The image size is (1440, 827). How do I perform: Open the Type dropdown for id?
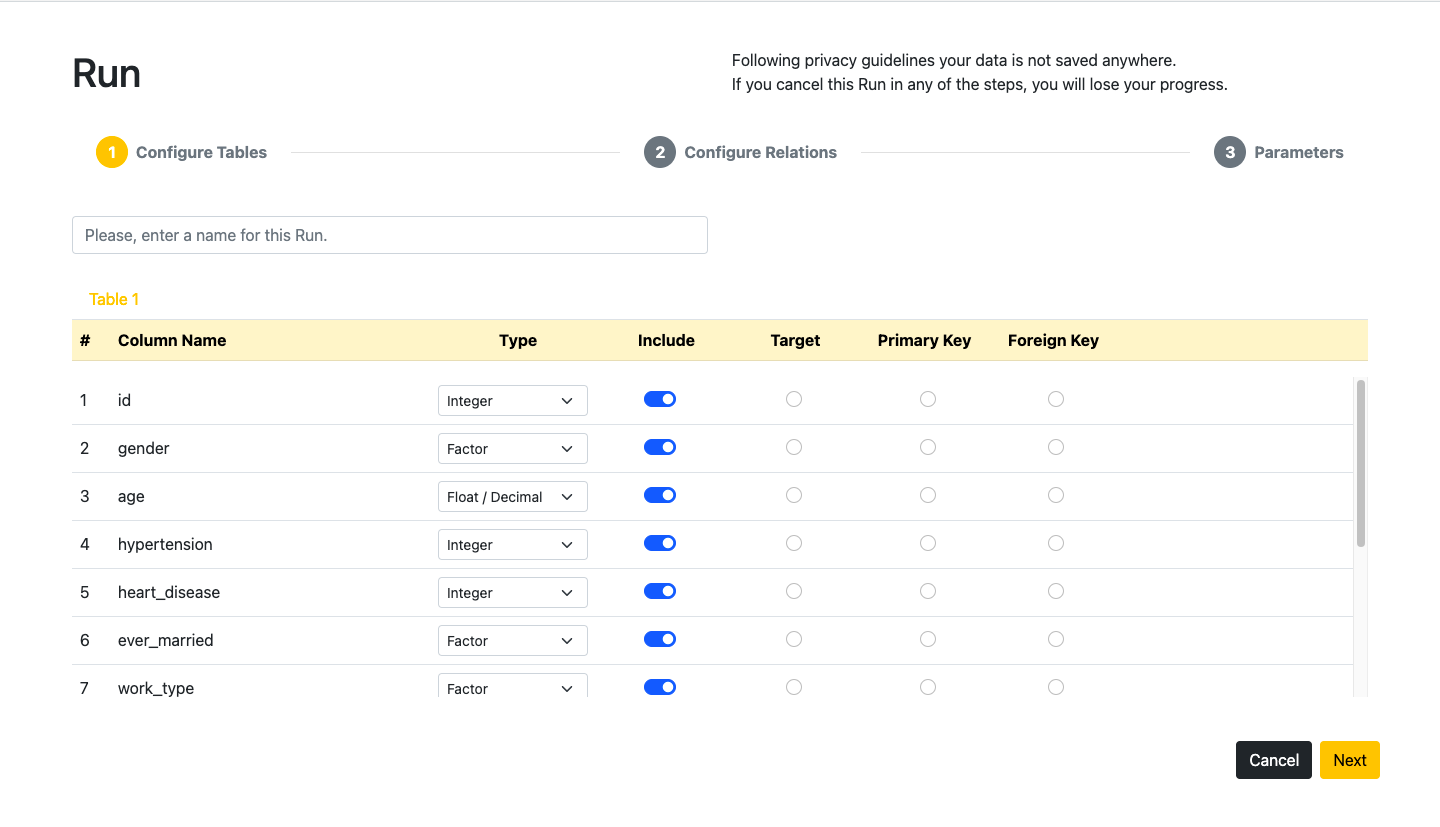click(512, 401)
